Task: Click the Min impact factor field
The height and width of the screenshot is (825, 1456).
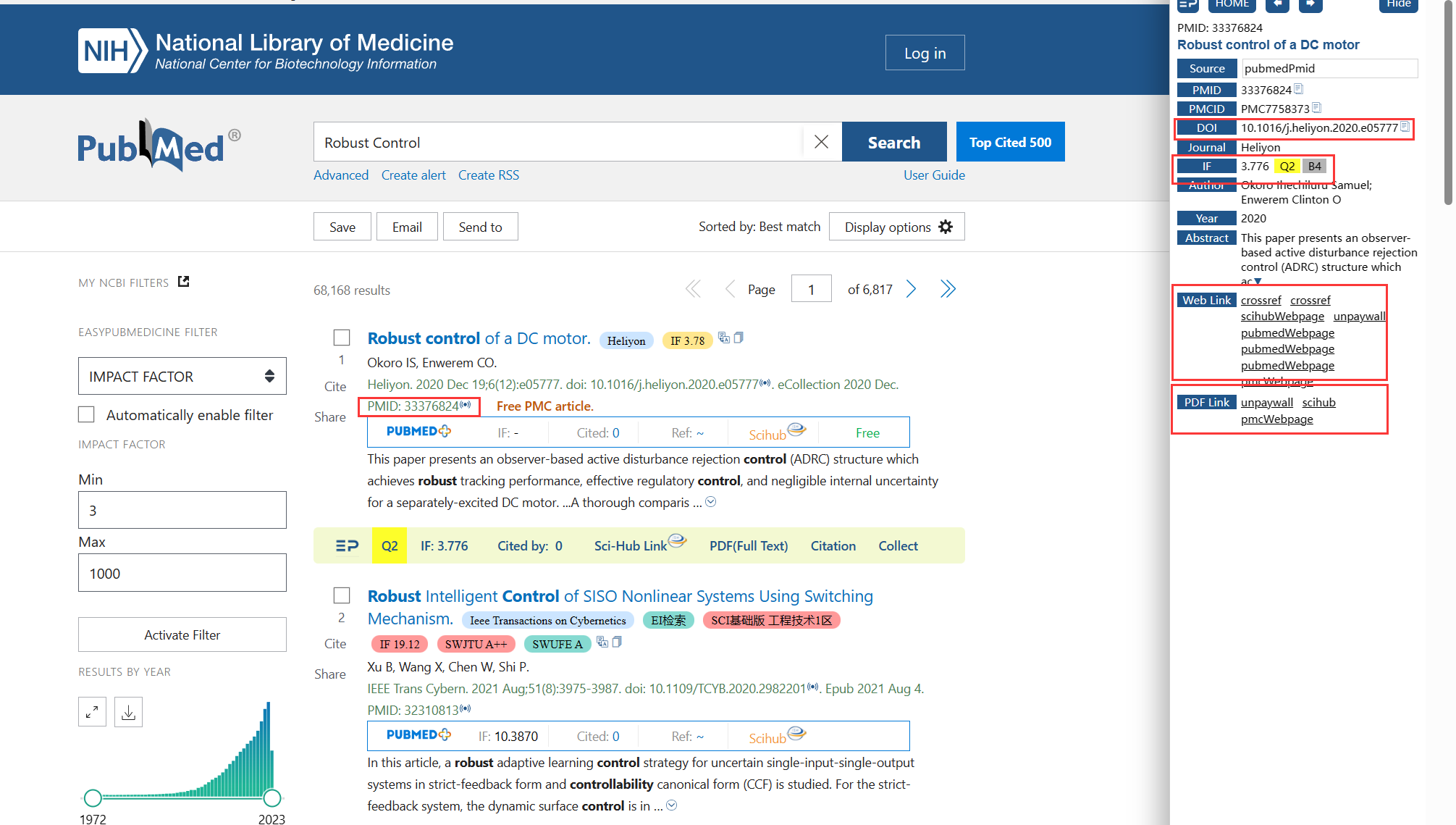Action: click(x=182, y=510)
